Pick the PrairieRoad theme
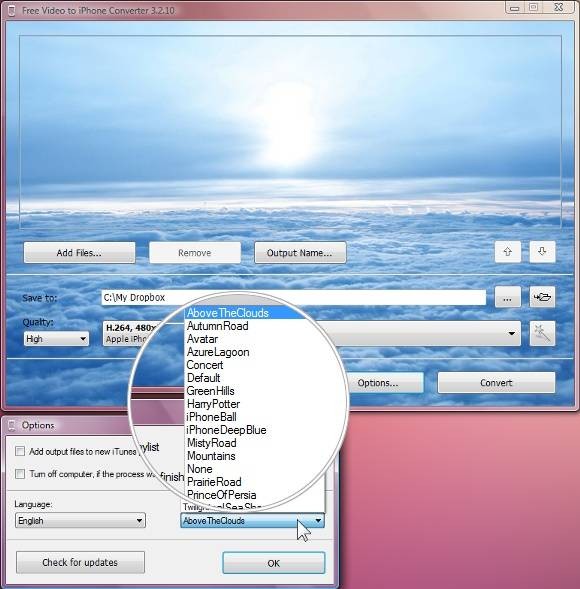This screenshot has width=580, height=589. pos(214,482)
